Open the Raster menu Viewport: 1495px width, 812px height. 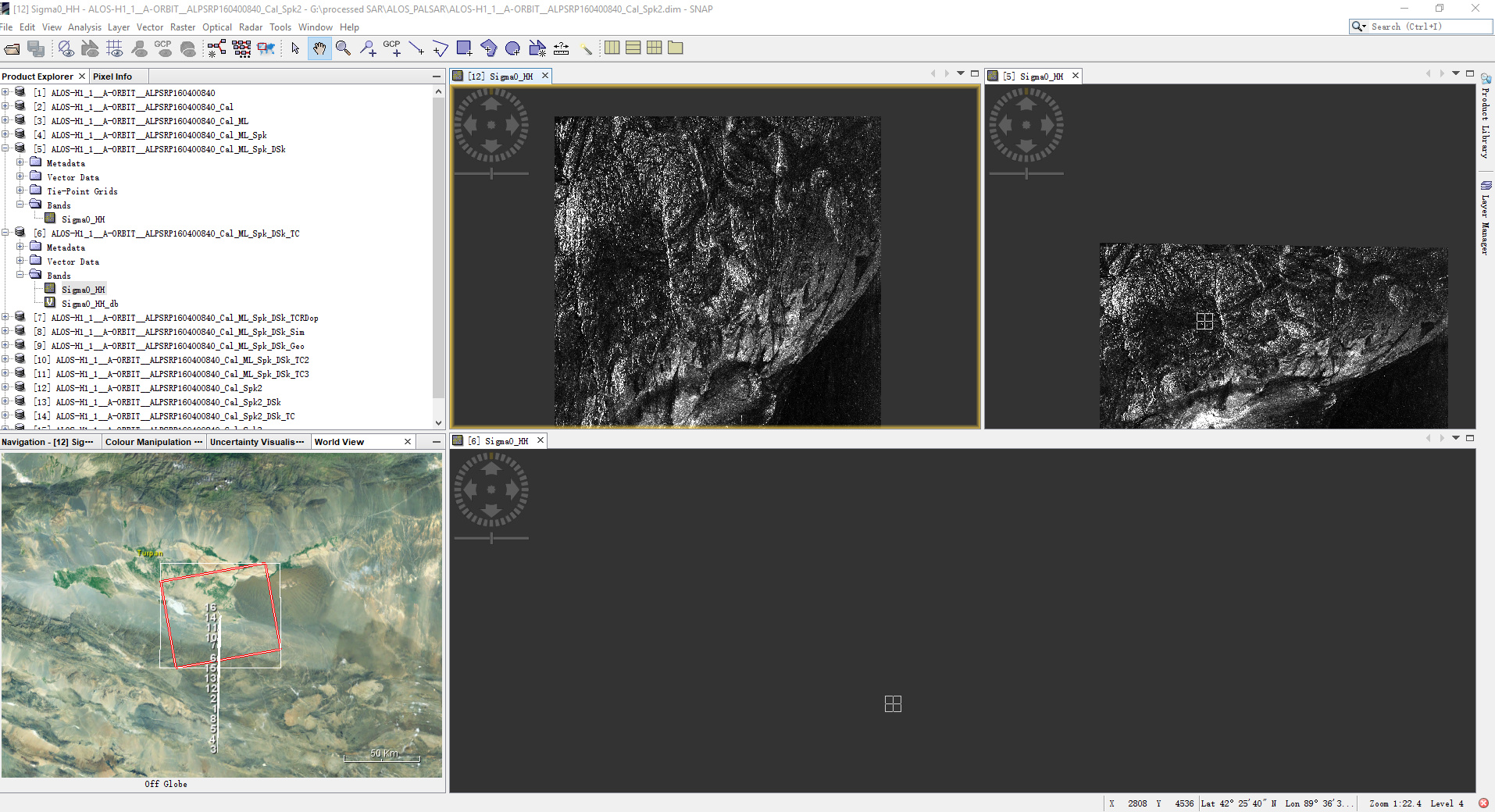click(183, 27)
